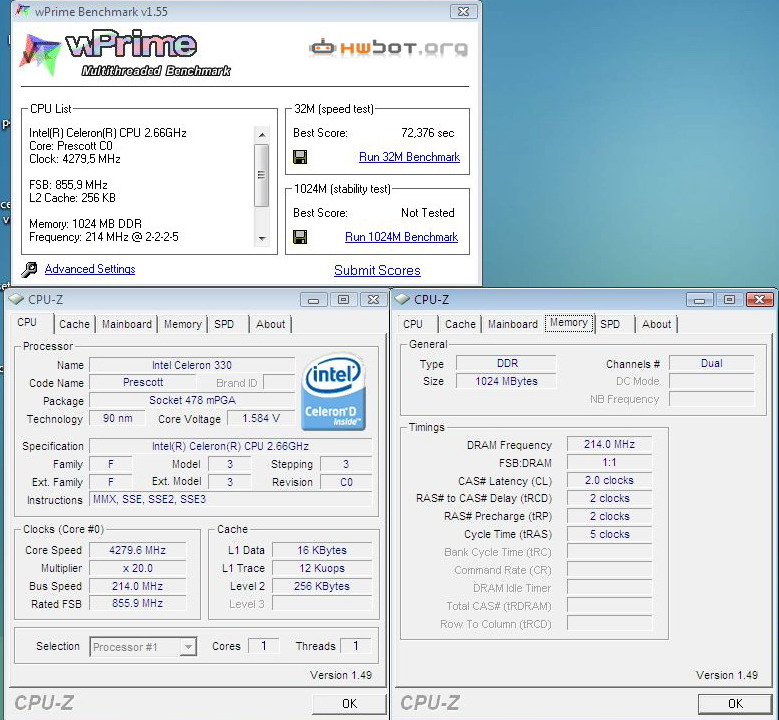
Task: Click the Level 2 cache value 256 KBytes
Action: pos(322,586)
